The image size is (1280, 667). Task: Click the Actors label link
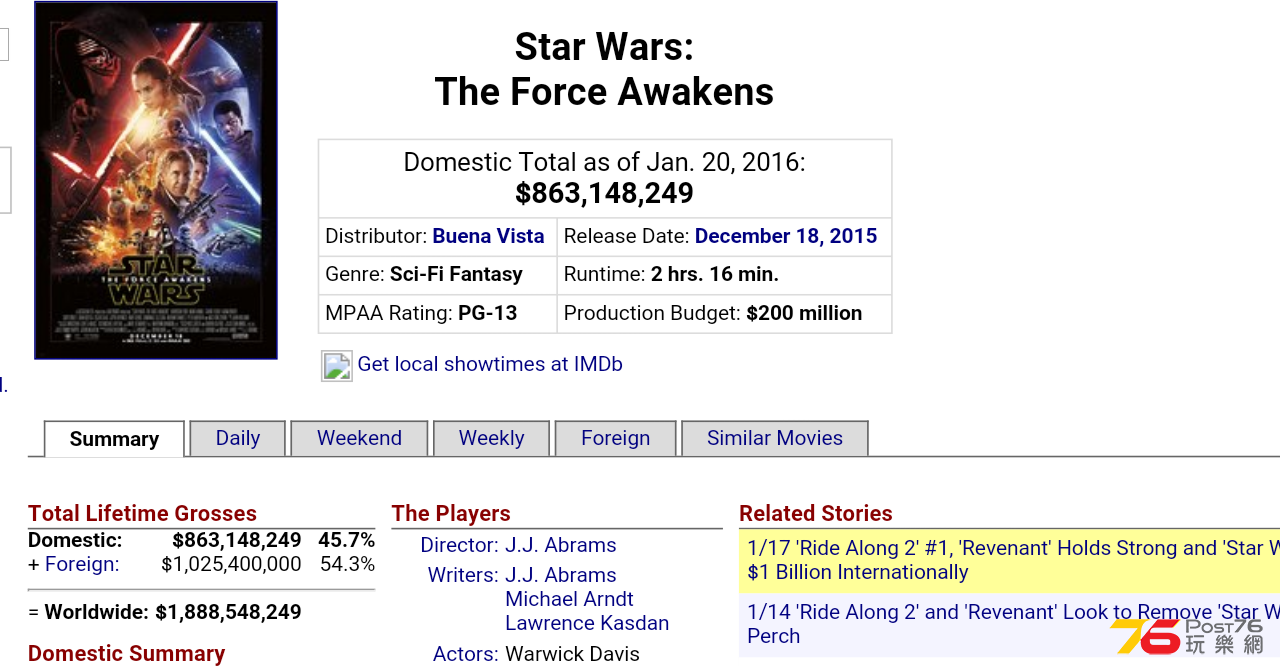click(465, 654)
